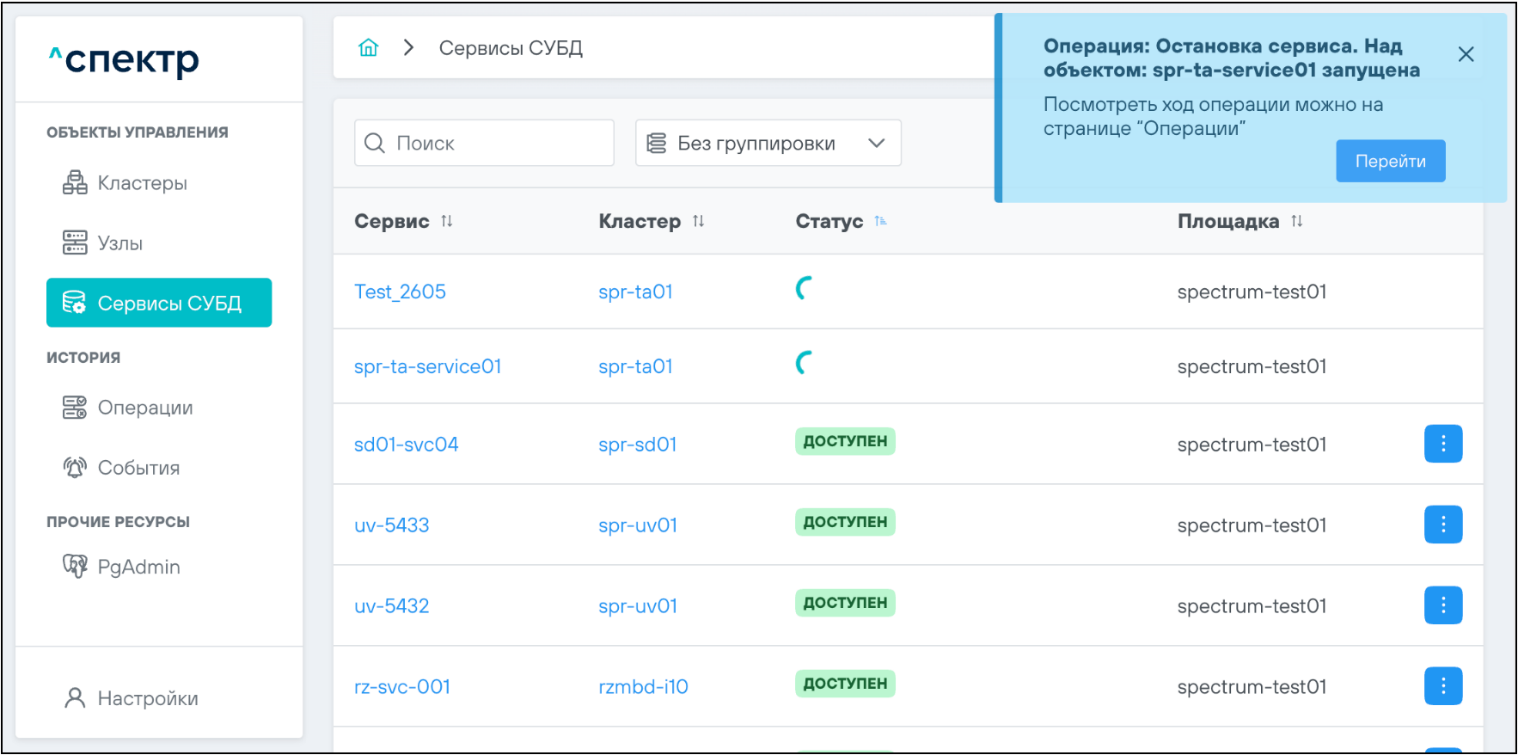1518x755 pixels.
Task: Open cluster link rzmbd-i10
Action: point(643,687)
